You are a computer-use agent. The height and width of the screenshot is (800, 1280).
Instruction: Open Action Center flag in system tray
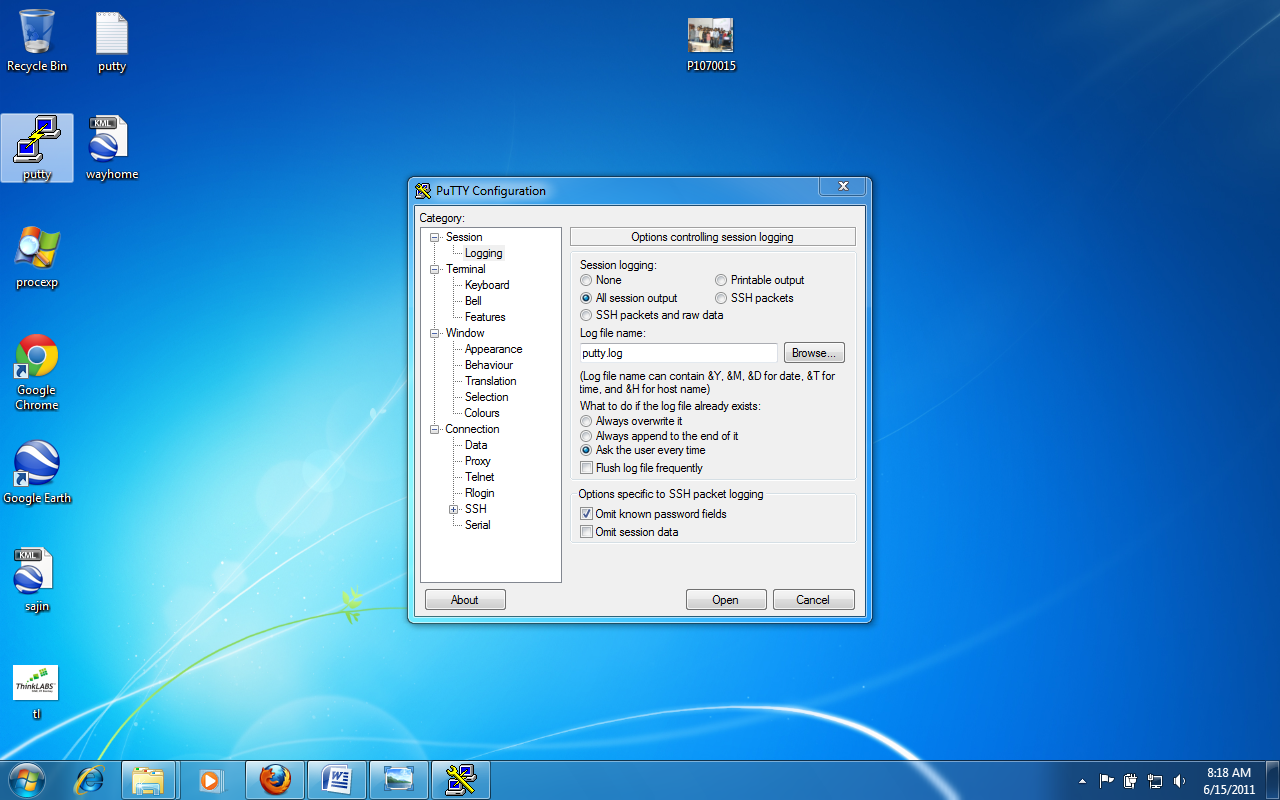1106,781
